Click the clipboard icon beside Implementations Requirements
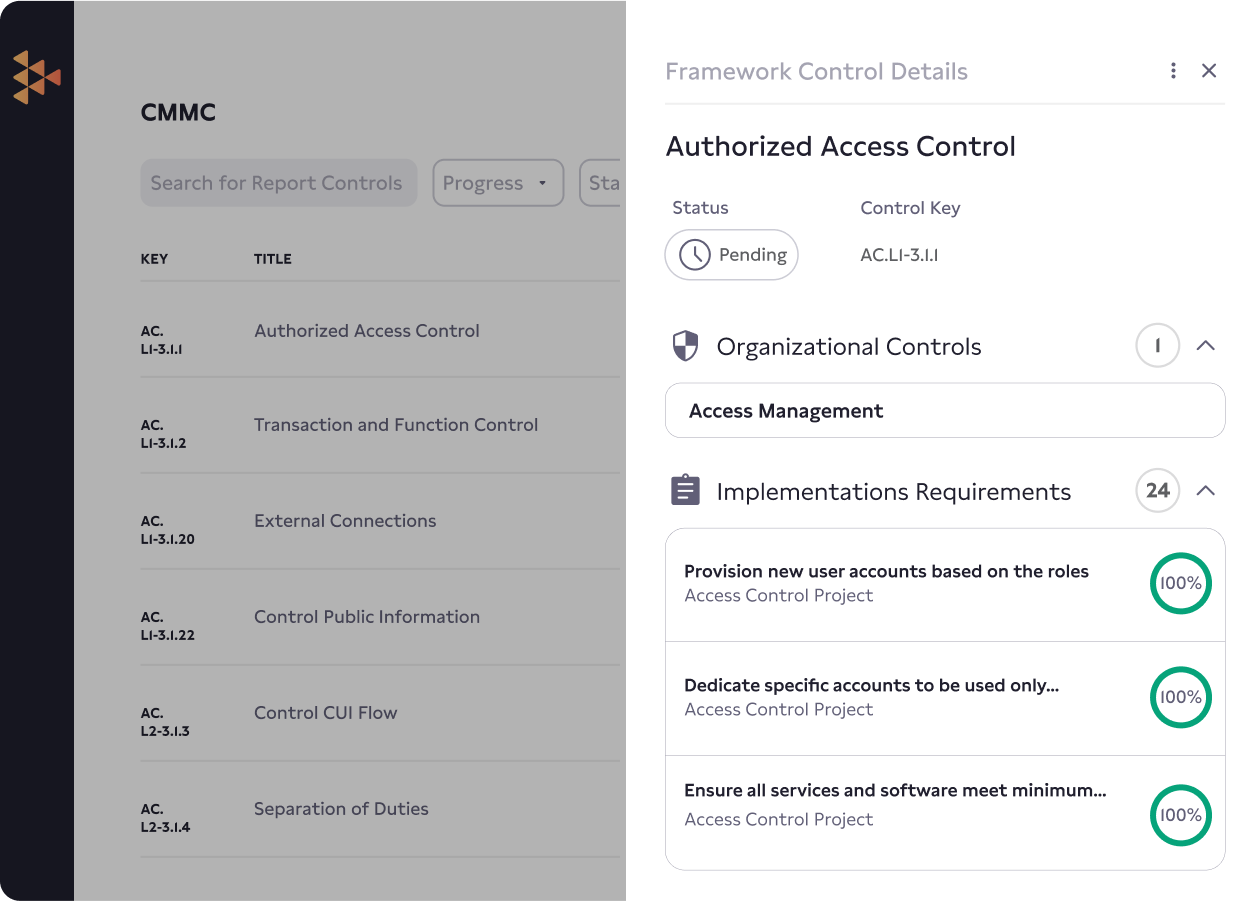The width and height of the screenshot is (1260, 901). [x=685, y=491]
